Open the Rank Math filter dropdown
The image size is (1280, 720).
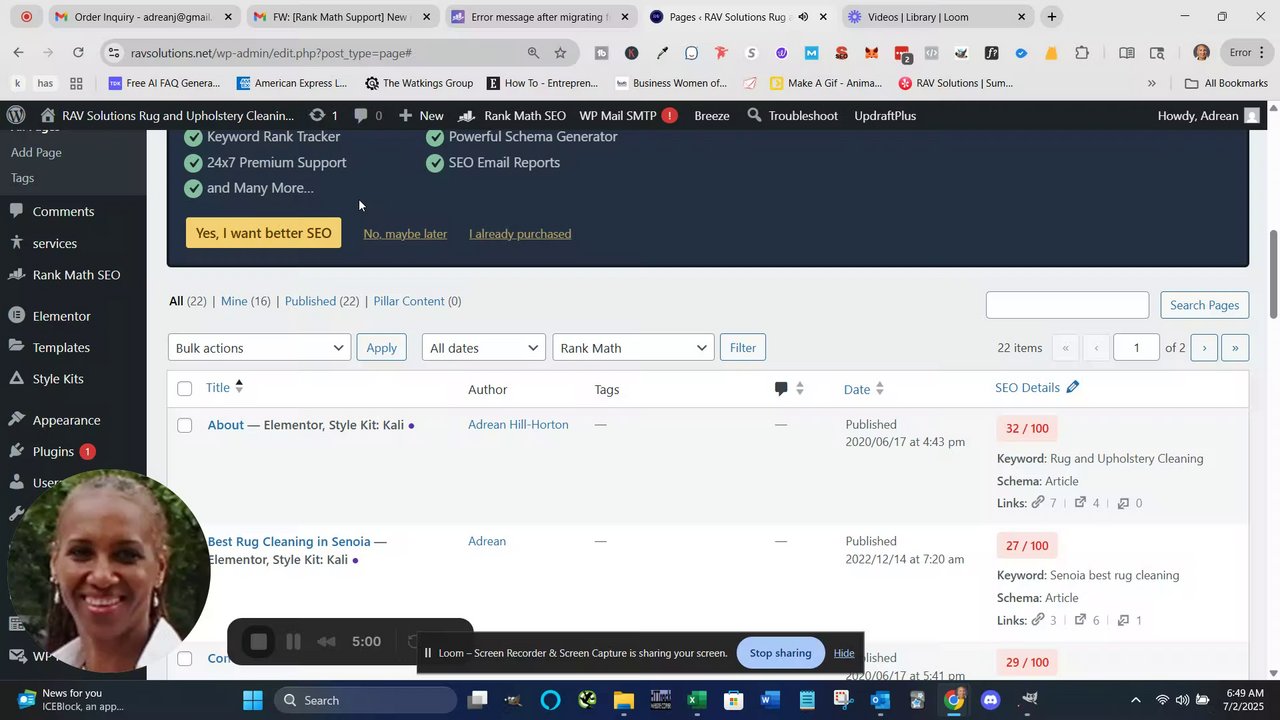[633, 348]
